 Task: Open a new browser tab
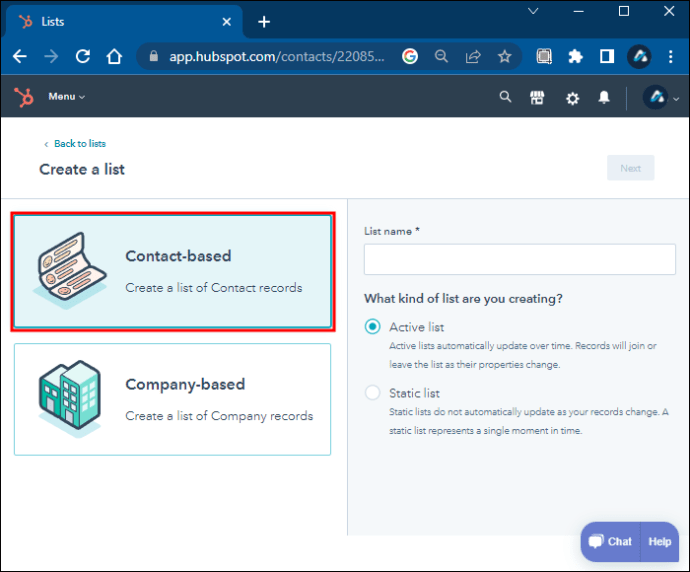pos(264,22)
